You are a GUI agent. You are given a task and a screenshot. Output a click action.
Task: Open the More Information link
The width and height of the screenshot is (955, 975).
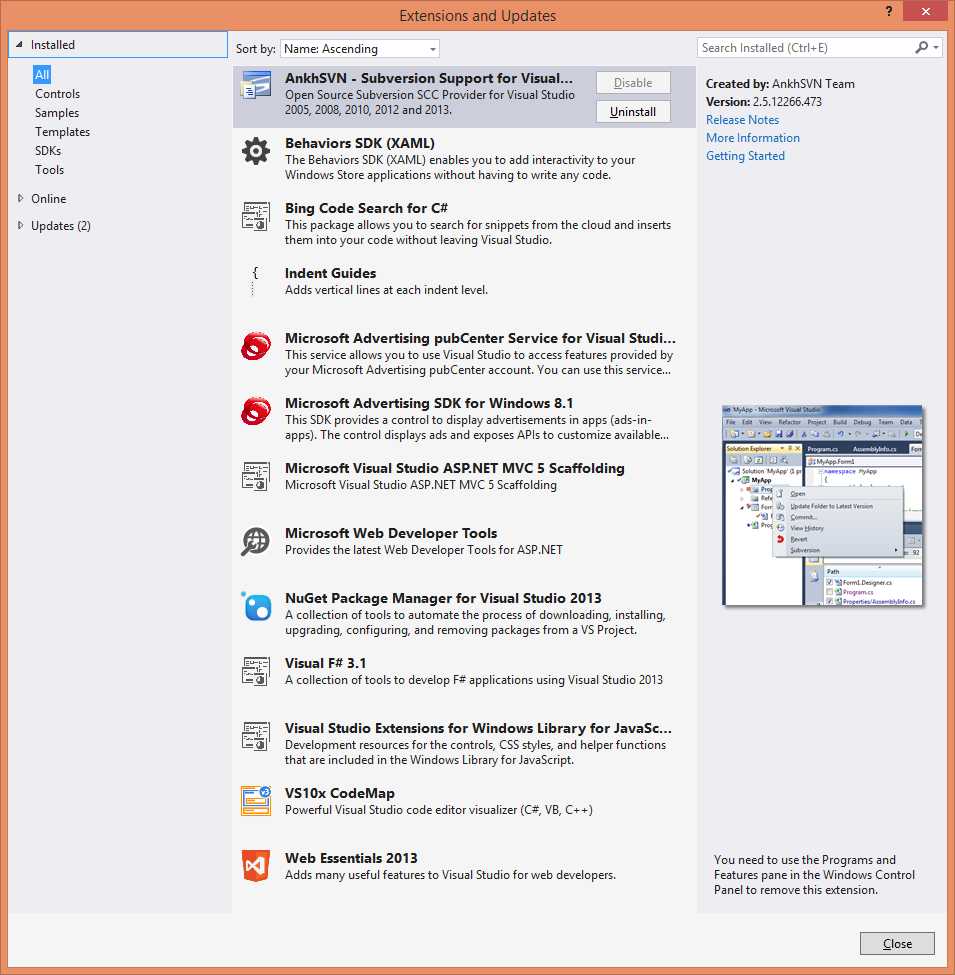[x=753, y=137]
